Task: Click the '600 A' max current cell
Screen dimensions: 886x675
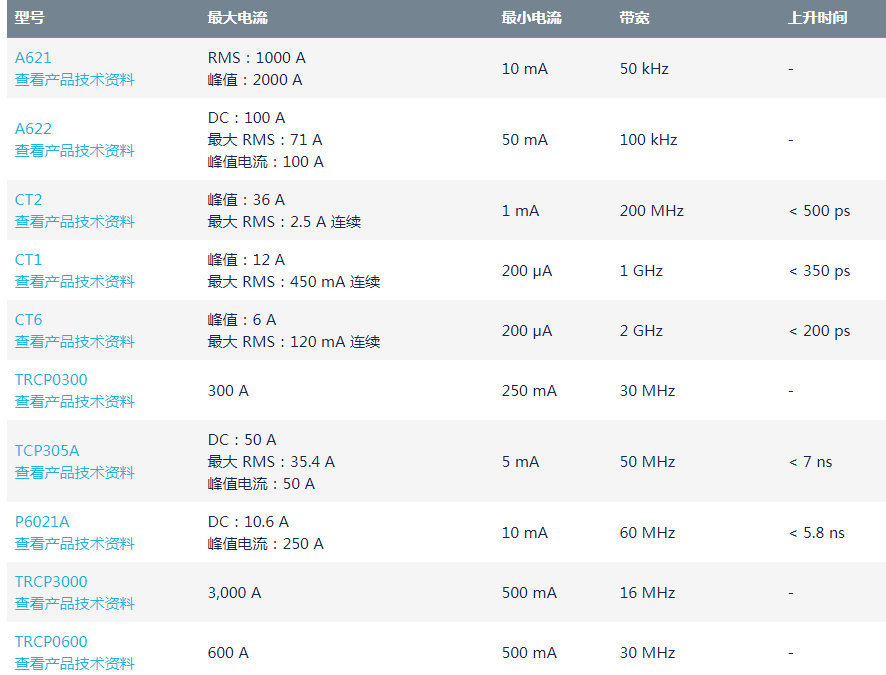Action: pos(228,653)
